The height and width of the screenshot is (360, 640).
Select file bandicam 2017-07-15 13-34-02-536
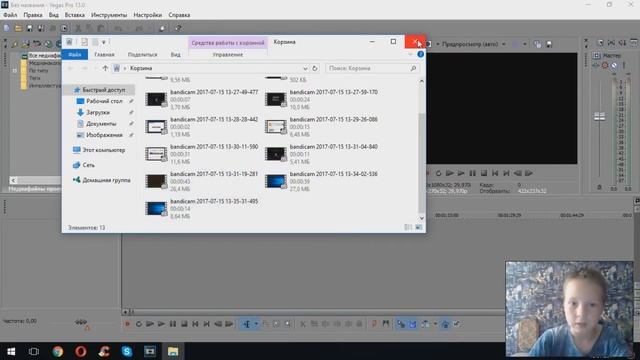pos(322,181)
